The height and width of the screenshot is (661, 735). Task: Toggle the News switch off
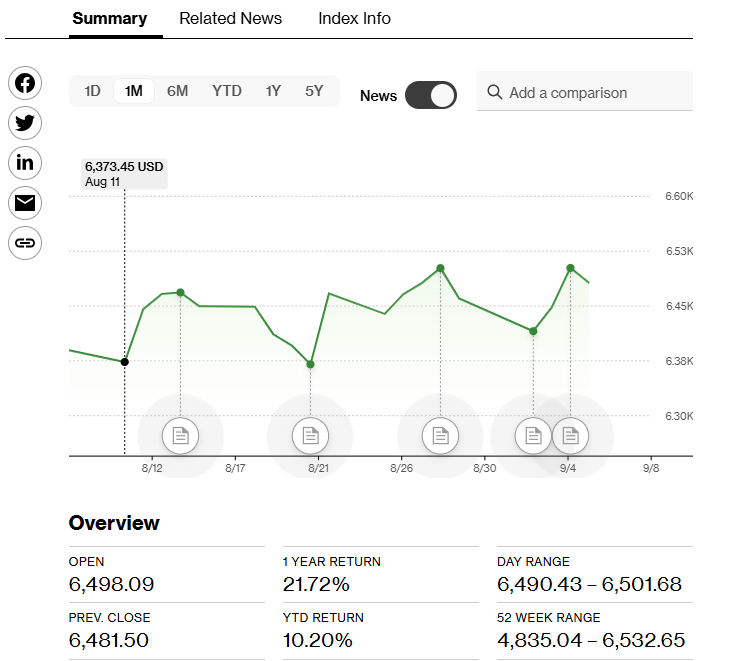[431, 95]
